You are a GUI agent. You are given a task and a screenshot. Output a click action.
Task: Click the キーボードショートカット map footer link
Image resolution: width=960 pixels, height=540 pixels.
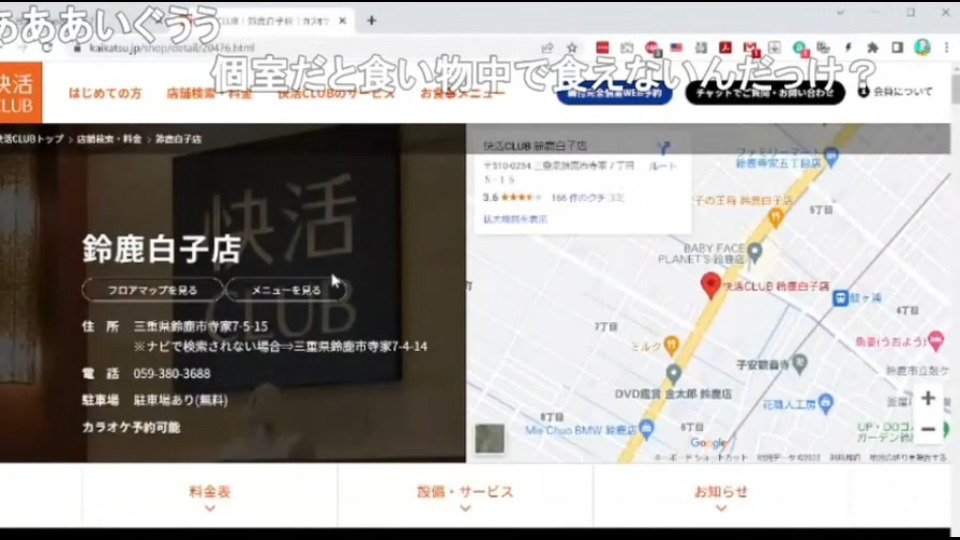[x=701, y=457]
